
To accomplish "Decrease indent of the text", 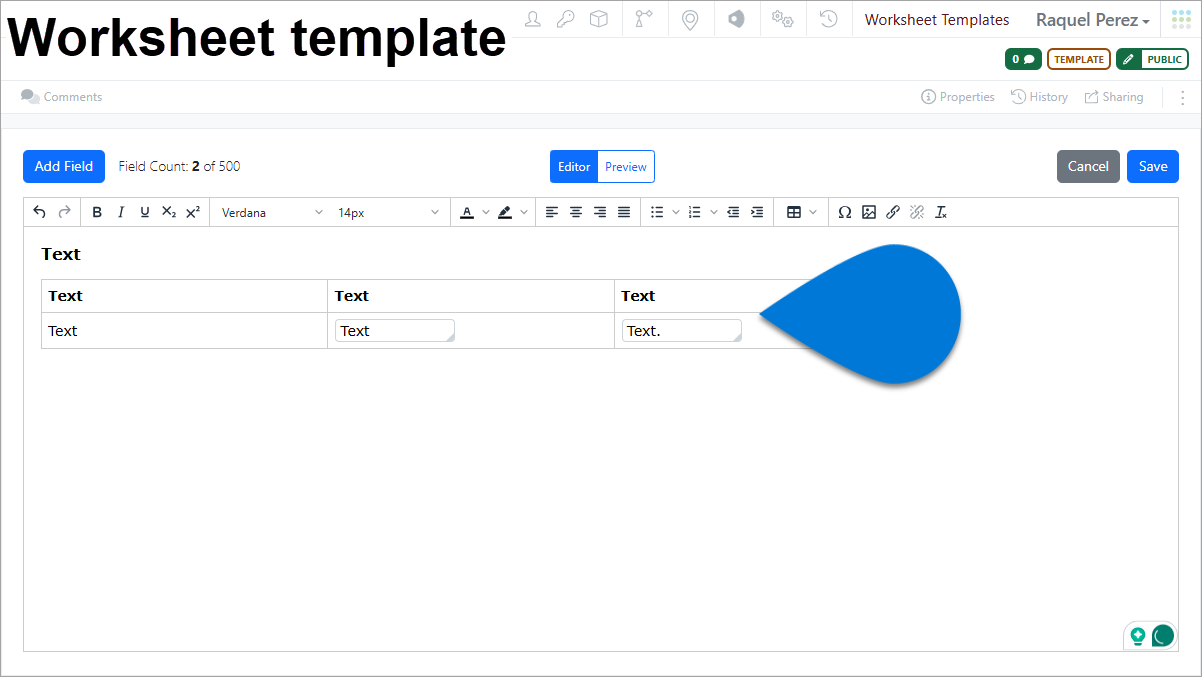I will [x=733, y=212].
